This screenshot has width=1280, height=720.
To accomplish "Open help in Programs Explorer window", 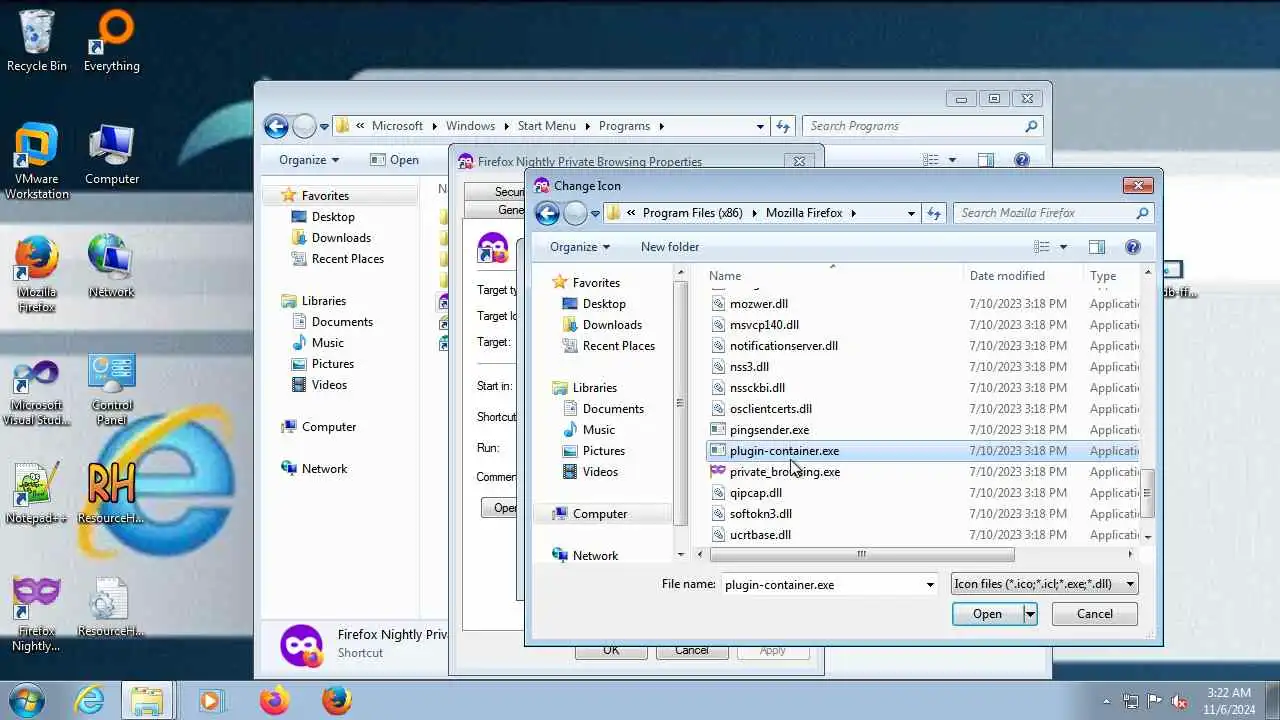I will point(1022,160).
